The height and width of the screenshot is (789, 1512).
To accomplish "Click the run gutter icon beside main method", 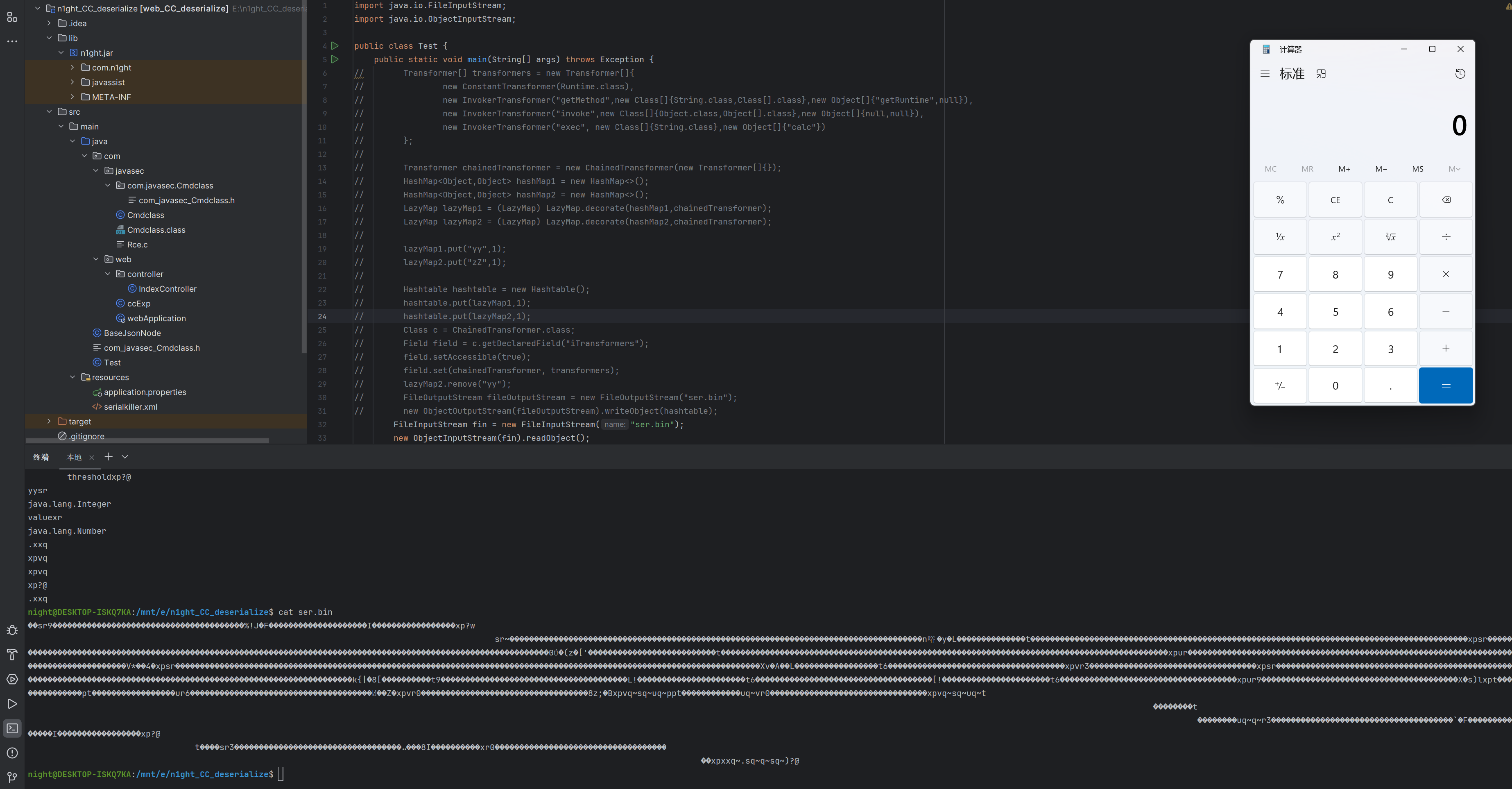I will pyautogui.click(x=335, y=59).
